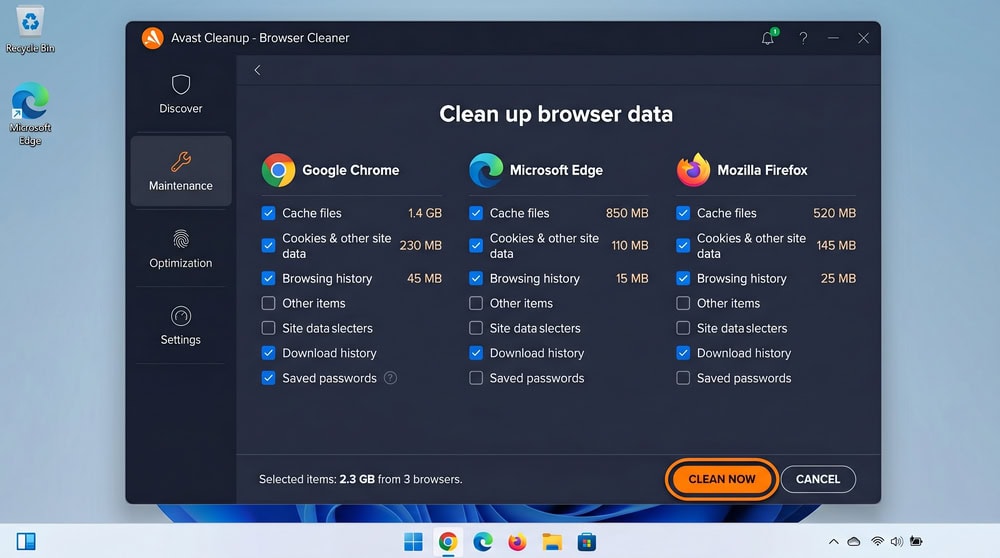The image size is (1000, 558).
Task: Show info tooltip next to Chrome Saved passwords
Action: point(390,378)
